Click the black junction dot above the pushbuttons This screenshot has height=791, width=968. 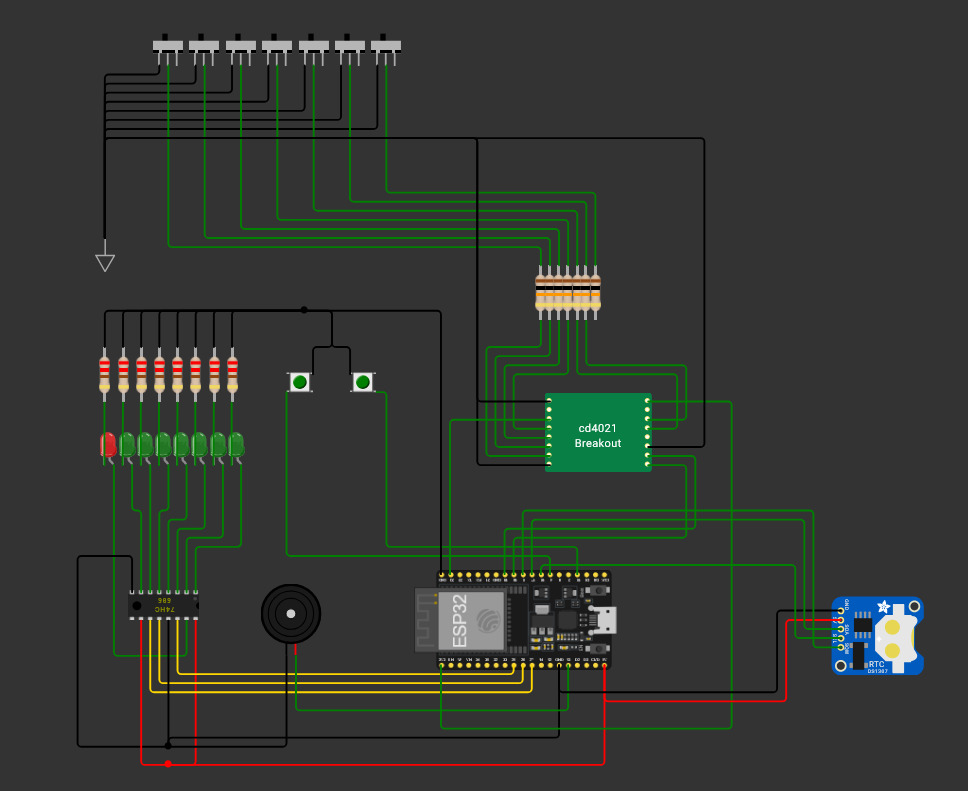[304, 310]
